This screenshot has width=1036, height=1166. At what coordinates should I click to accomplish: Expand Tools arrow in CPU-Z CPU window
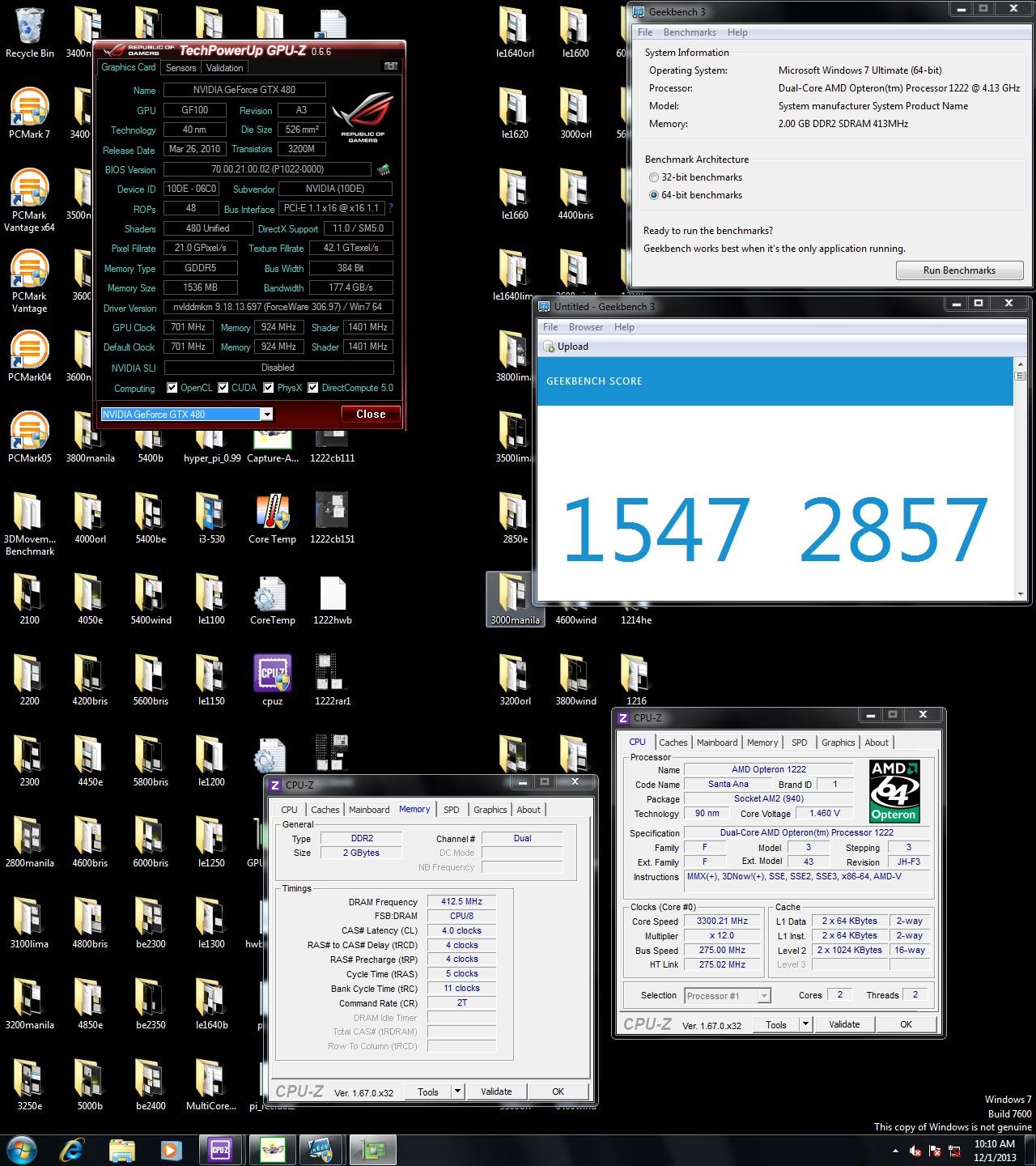[x=805, y=1024]
